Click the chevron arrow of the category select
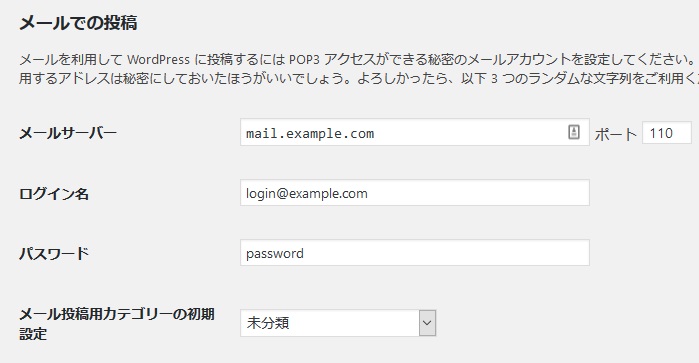The image size is (699, 363). pyautogui.click(x=427, y=323)
